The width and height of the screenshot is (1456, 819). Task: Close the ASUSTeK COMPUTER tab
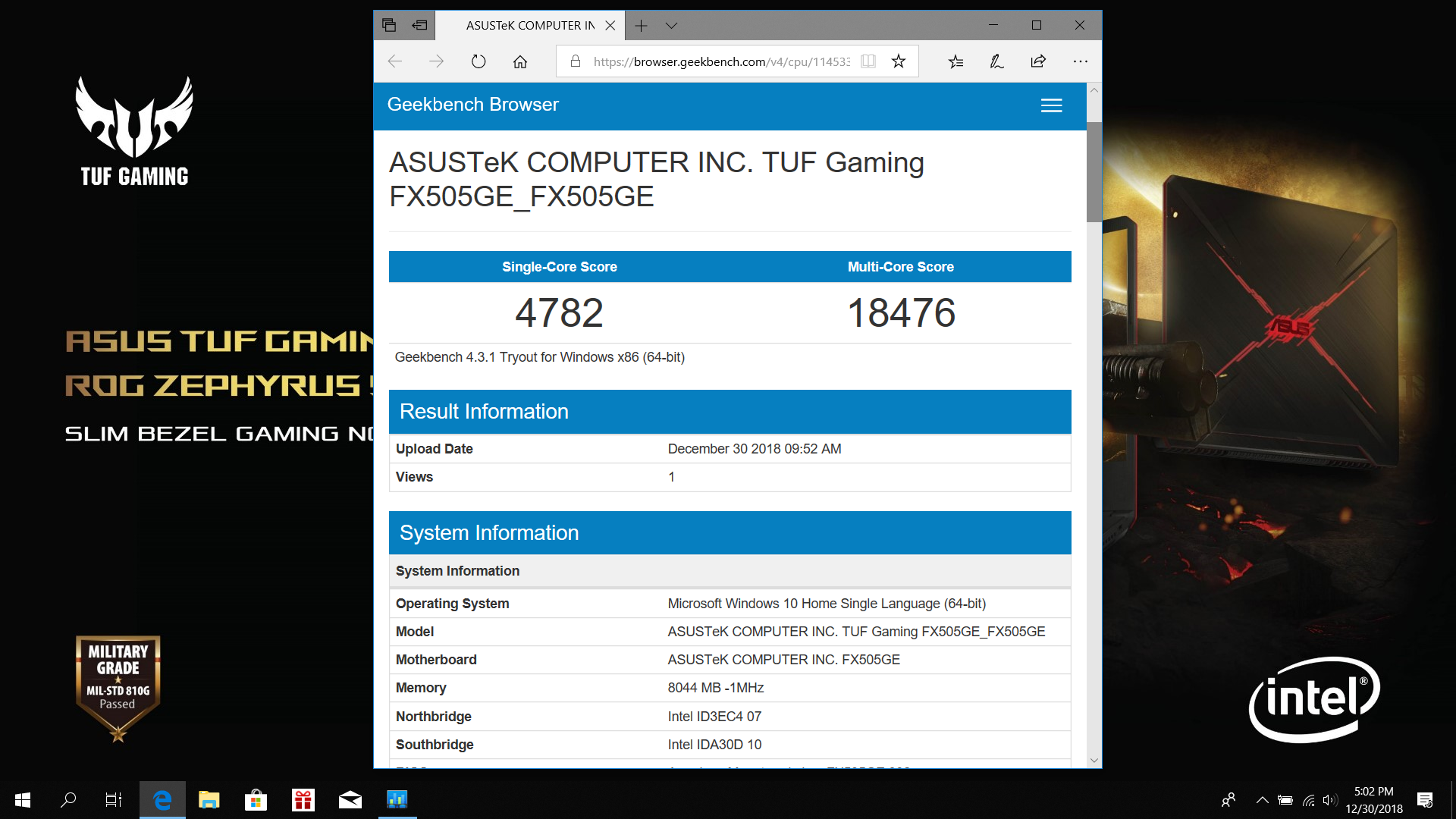610,25
